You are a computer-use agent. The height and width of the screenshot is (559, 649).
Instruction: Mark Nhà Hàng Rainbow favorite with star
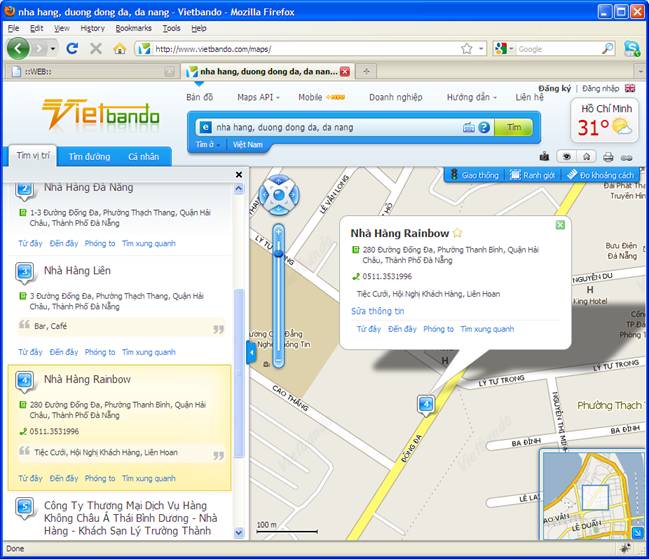[457, 233]
